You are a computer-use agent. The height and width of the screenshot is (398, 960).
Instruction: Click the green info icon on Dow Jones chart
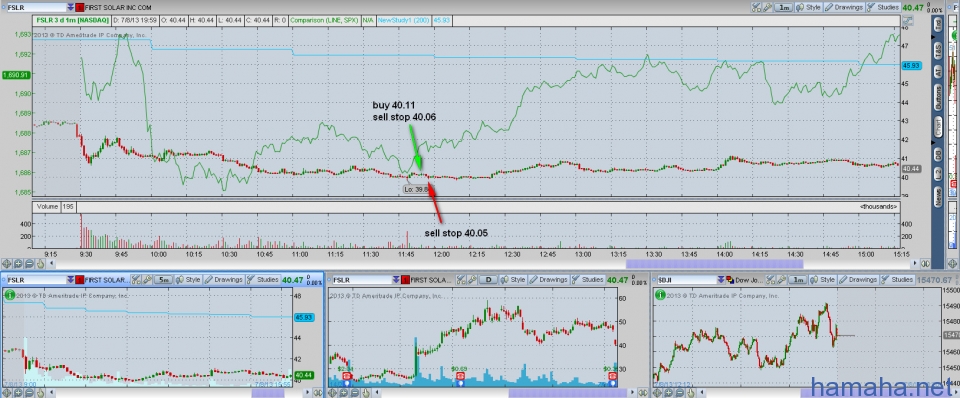pos(660,295)
